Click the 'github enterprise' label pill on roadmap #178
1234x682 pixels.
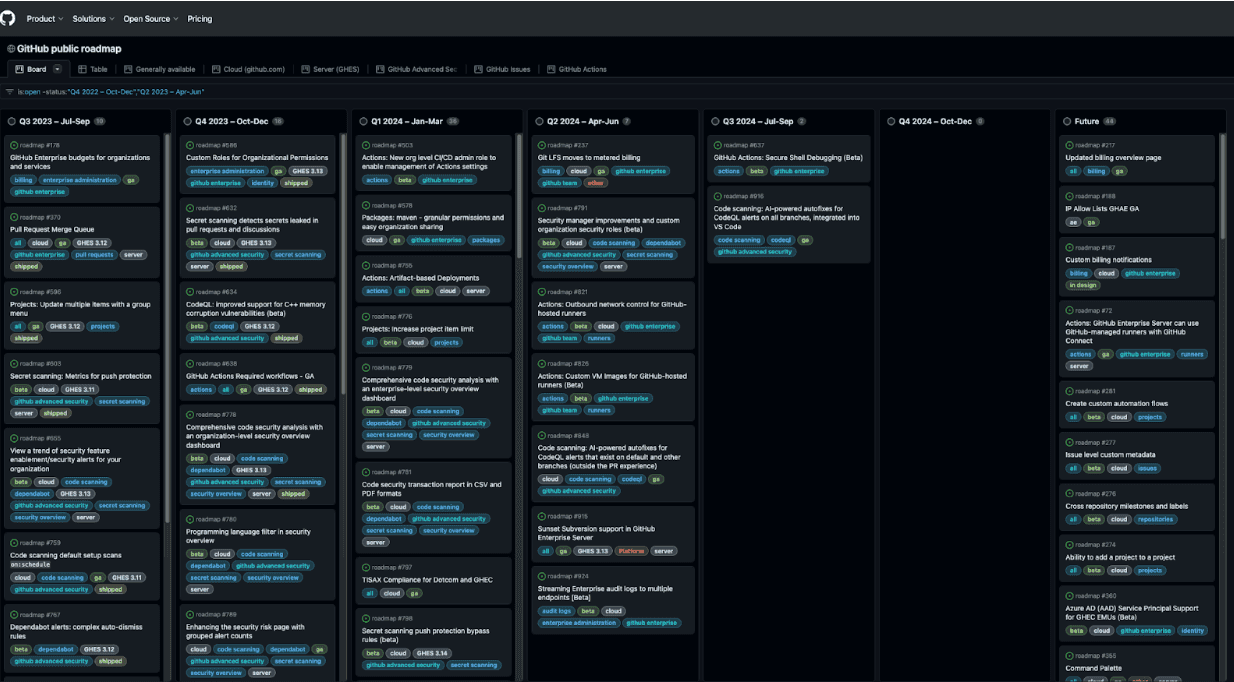pyautogui.click(x=40, y=190)
